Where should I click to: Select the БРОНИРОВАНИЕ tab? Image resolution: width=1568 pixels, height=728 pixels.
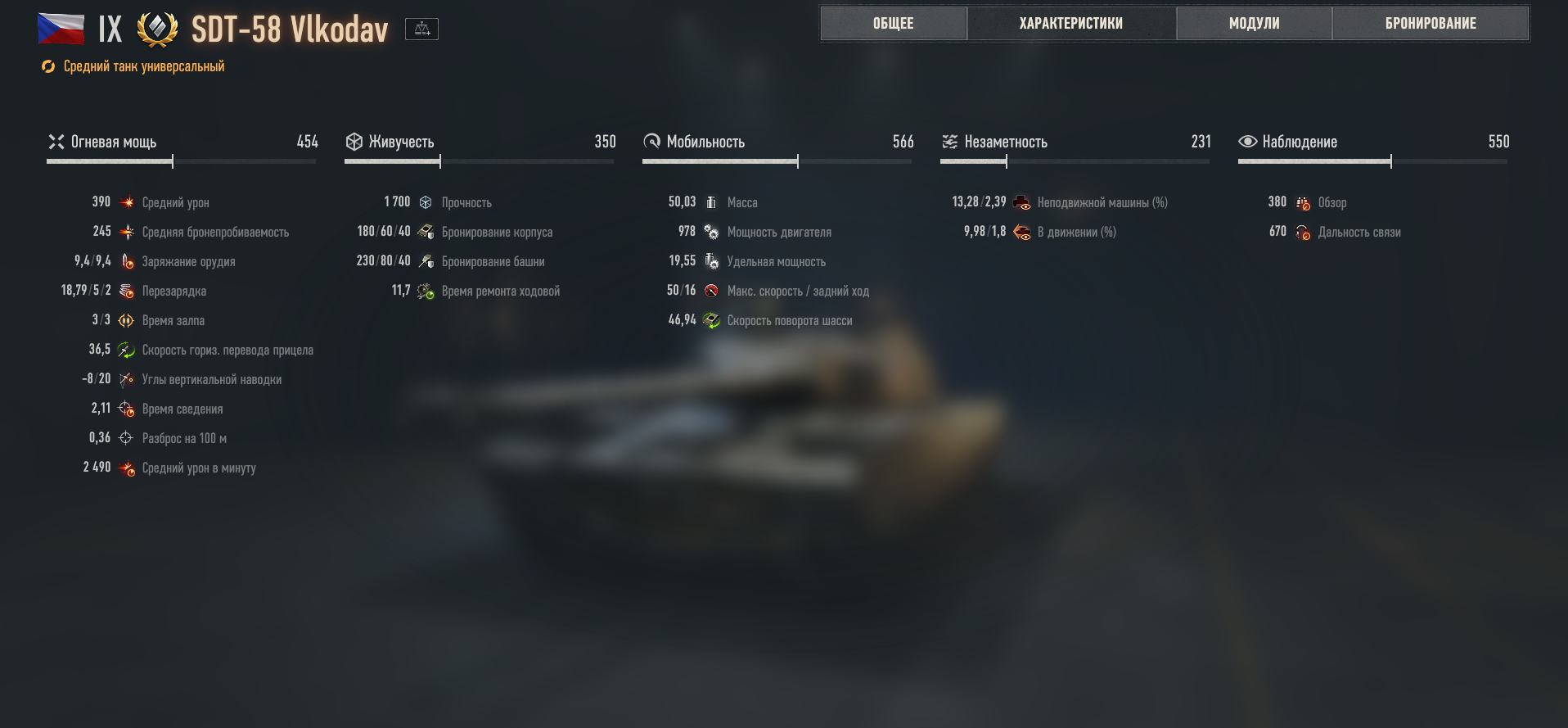[x=1431, y=24]
